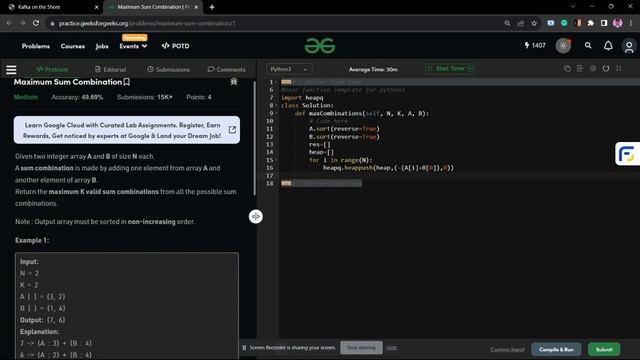Click the Google Cloud lab assignments banner

(127, 130)
